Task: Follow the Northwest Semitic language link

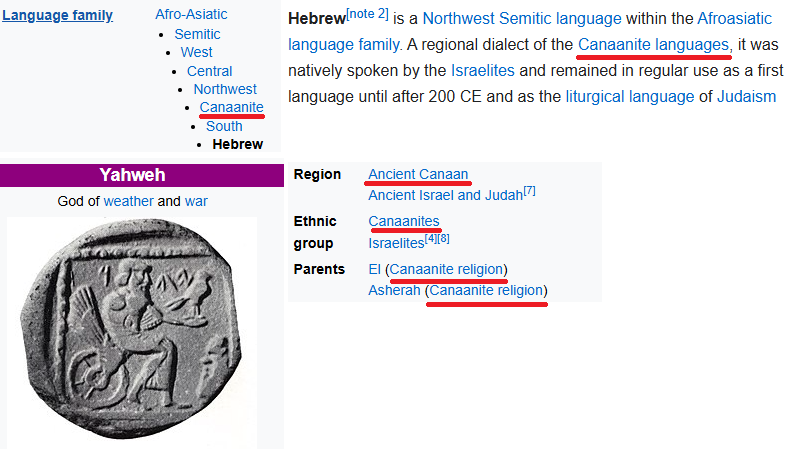Action: [x=522, y=19]
